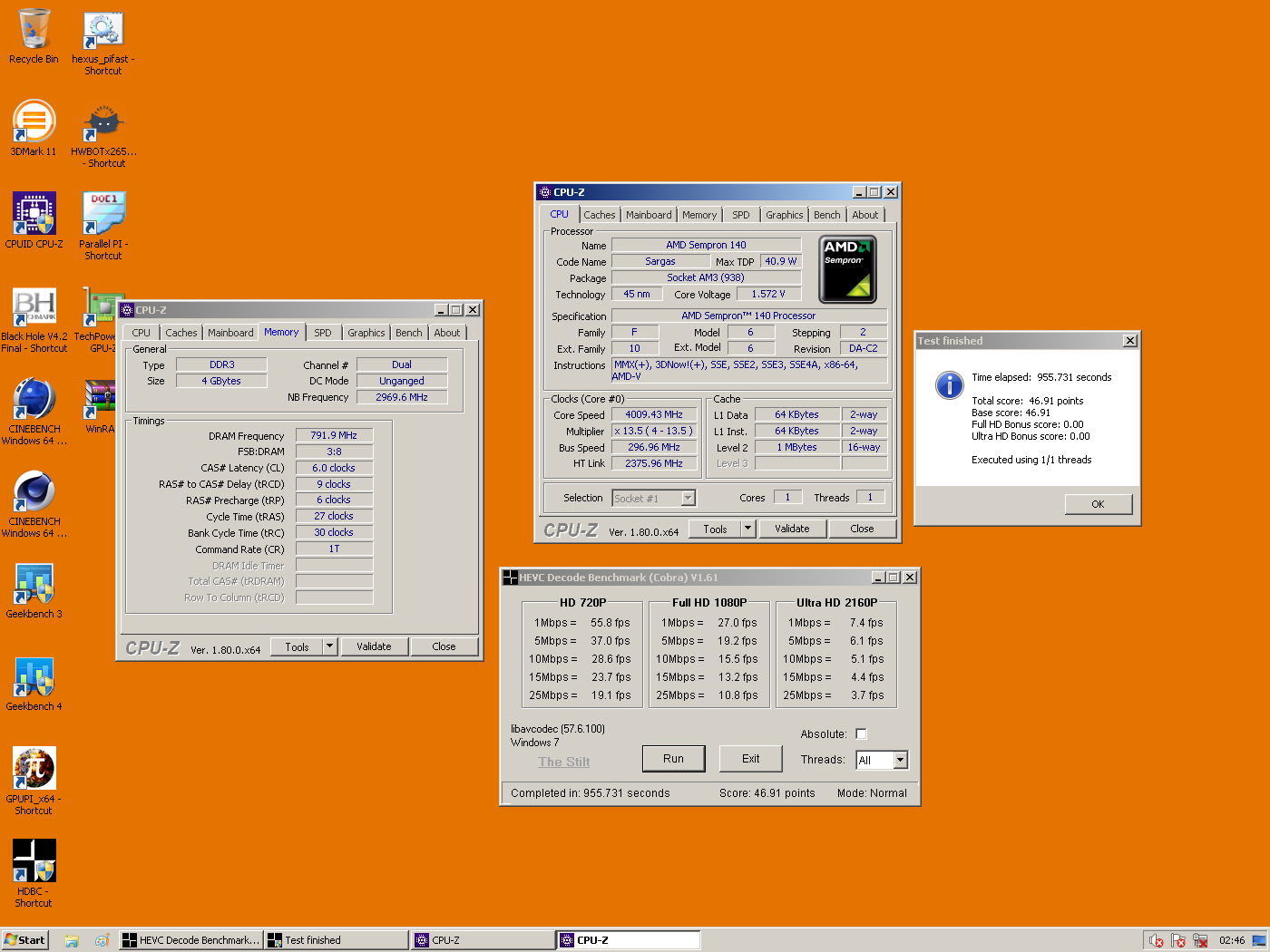This screenshot has height=952, width=1270.
Task: Click the NB Frequency value 2969.6 MHz
Action: (402, 397)
